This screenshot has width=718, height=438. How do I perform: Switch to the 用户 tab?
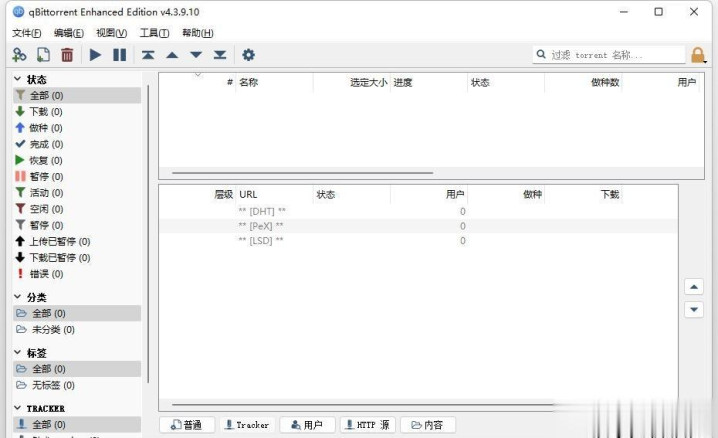(307, 425)
